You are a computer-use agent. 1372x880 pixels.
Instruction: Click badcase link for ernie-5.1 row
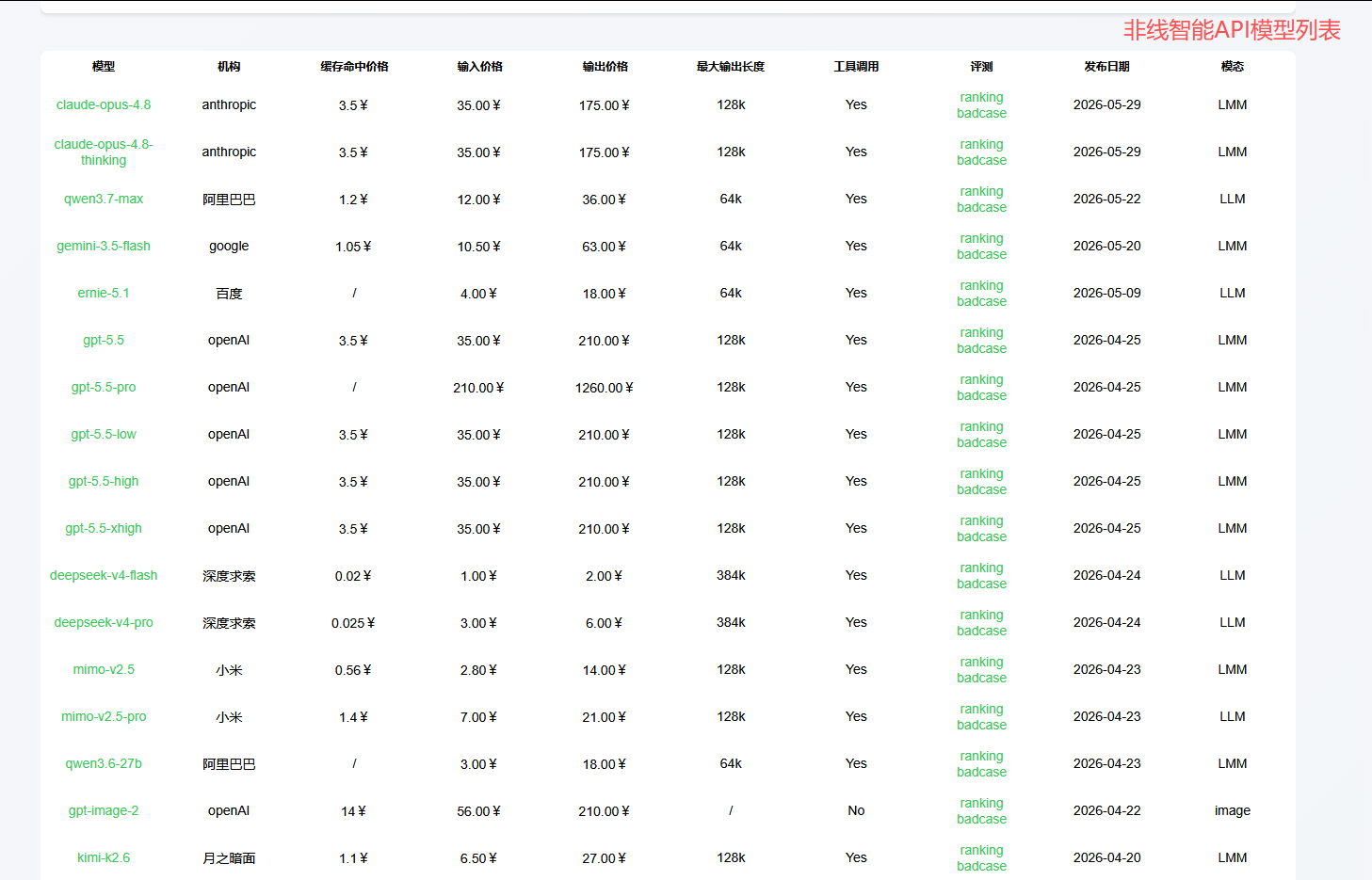pyautogui.click(x=981, y=301)
